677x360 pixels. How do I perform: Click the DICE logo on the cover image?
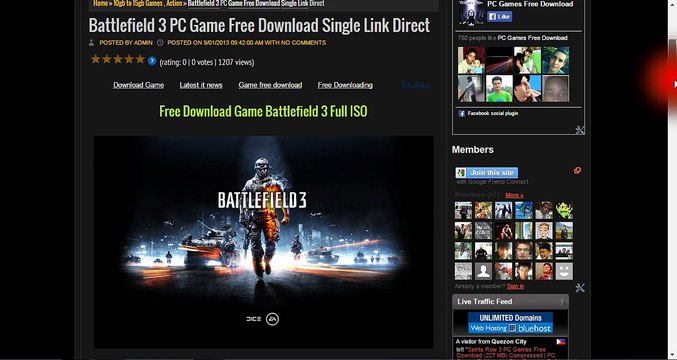pos(253,319)
